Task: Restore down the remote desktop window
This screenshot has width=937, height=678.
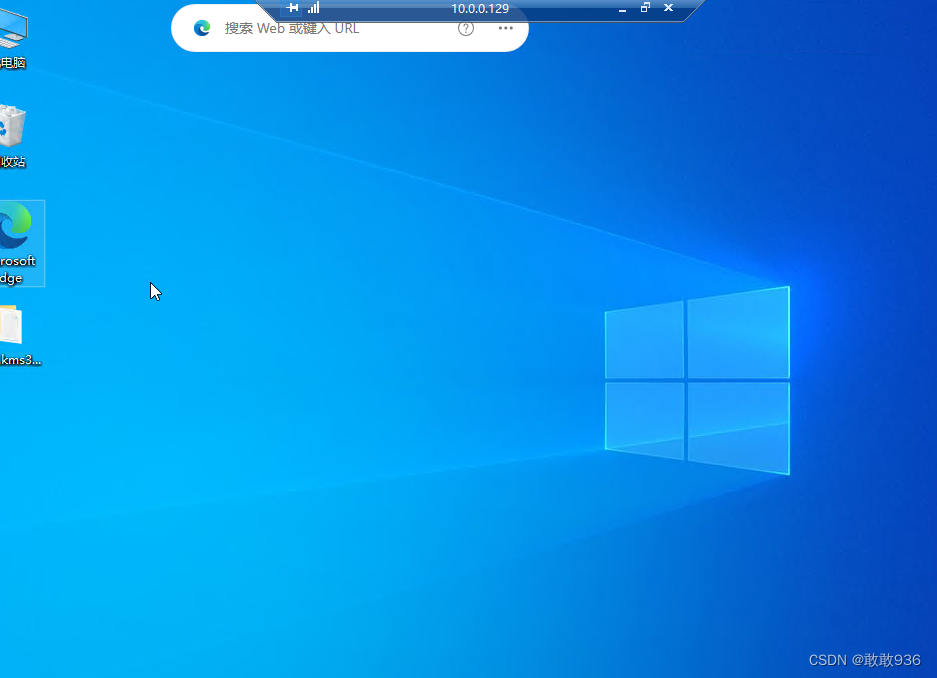Action: (x=645, y=8)
